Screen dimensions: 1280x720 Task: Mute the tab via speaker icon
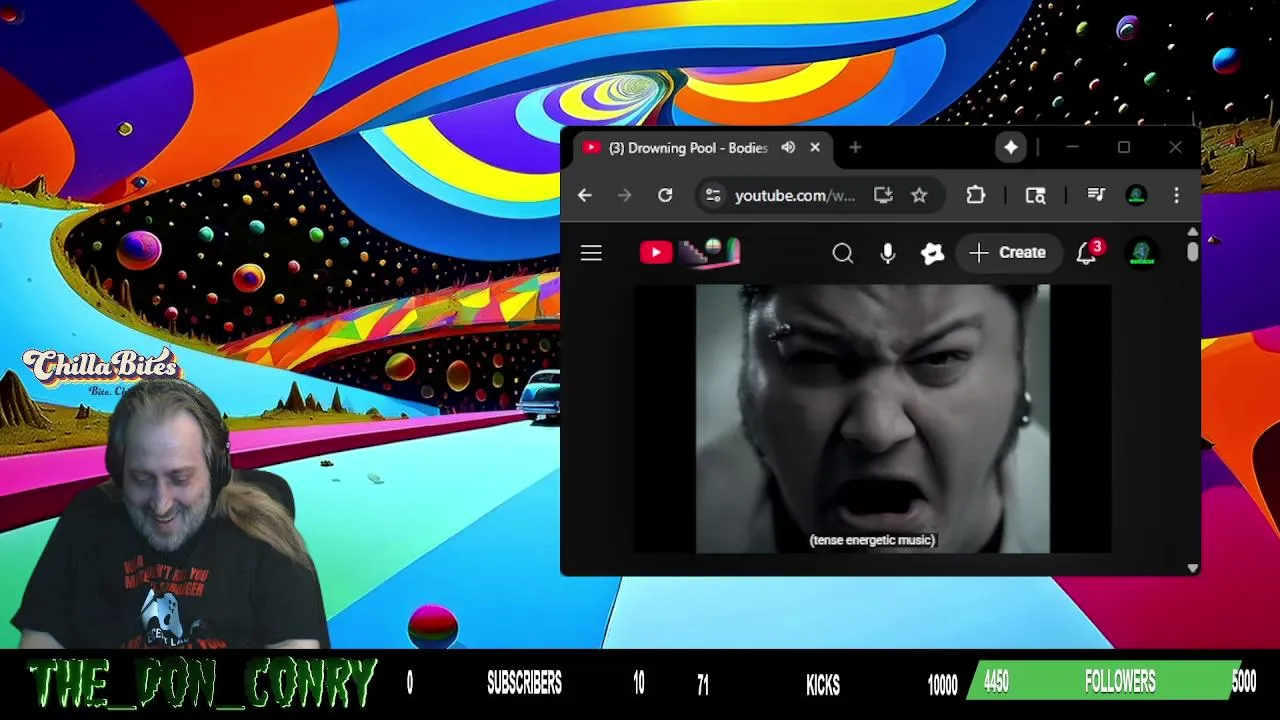[788, 148]
